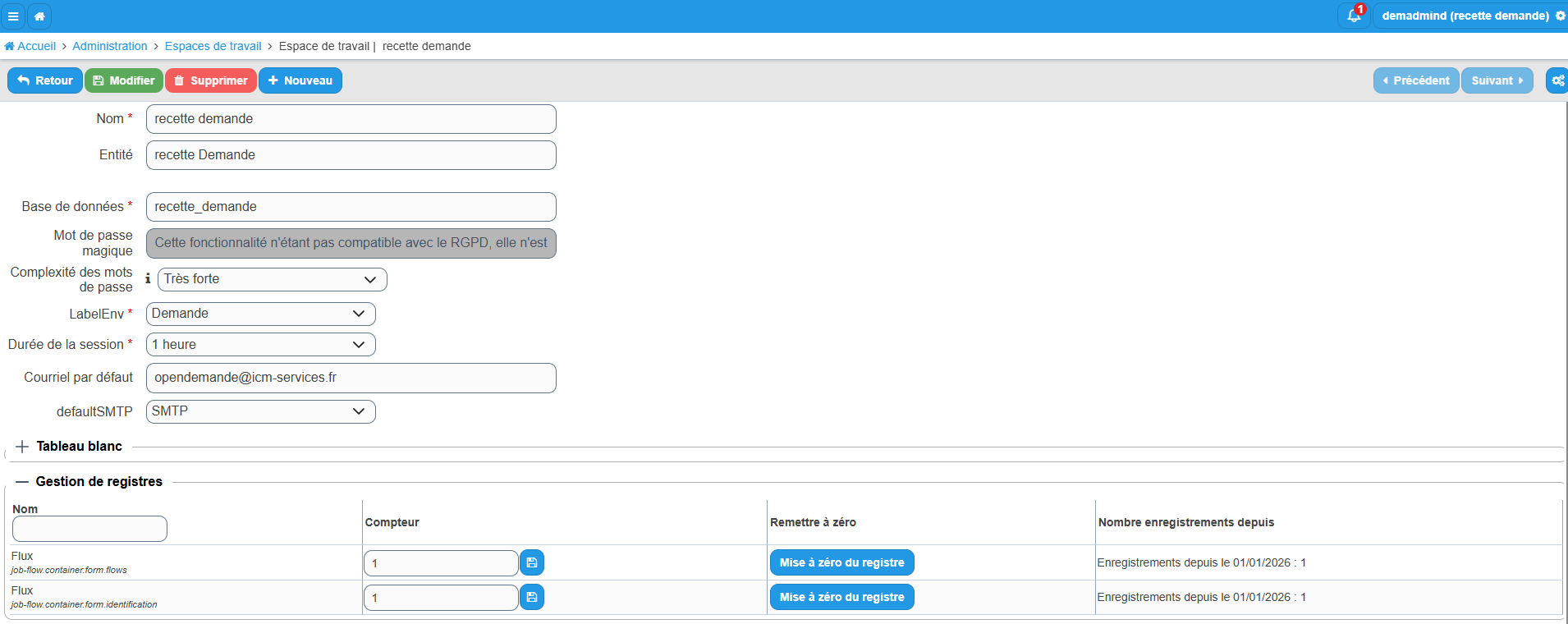Go to home via house icon in header
1568x624 pixels.
[39, 16]
